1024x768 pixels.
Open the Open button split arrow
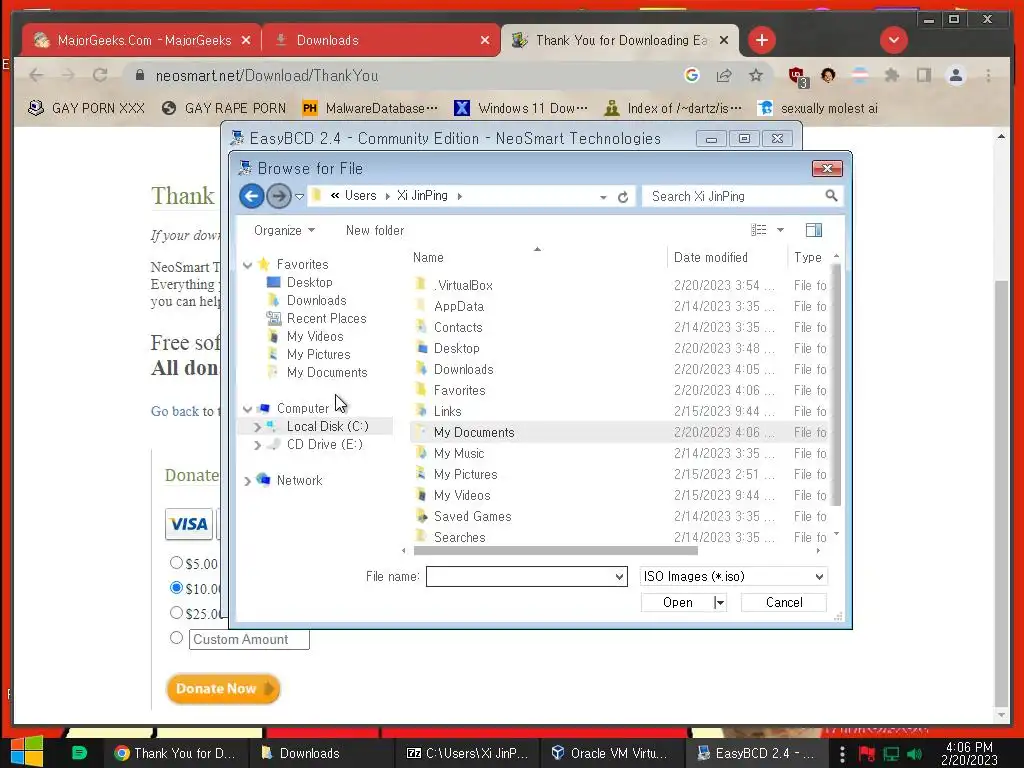pyautogui.click(x=720, y=602)
